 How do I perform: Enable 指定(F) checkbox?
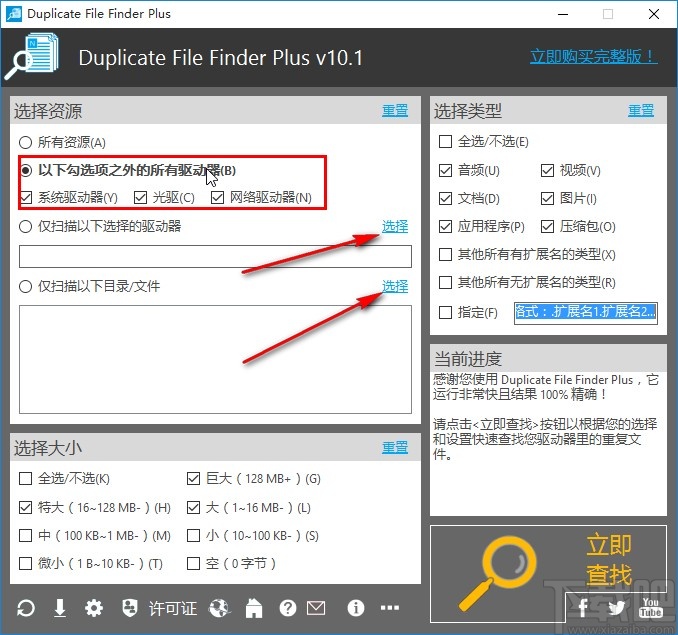point(445,312)
